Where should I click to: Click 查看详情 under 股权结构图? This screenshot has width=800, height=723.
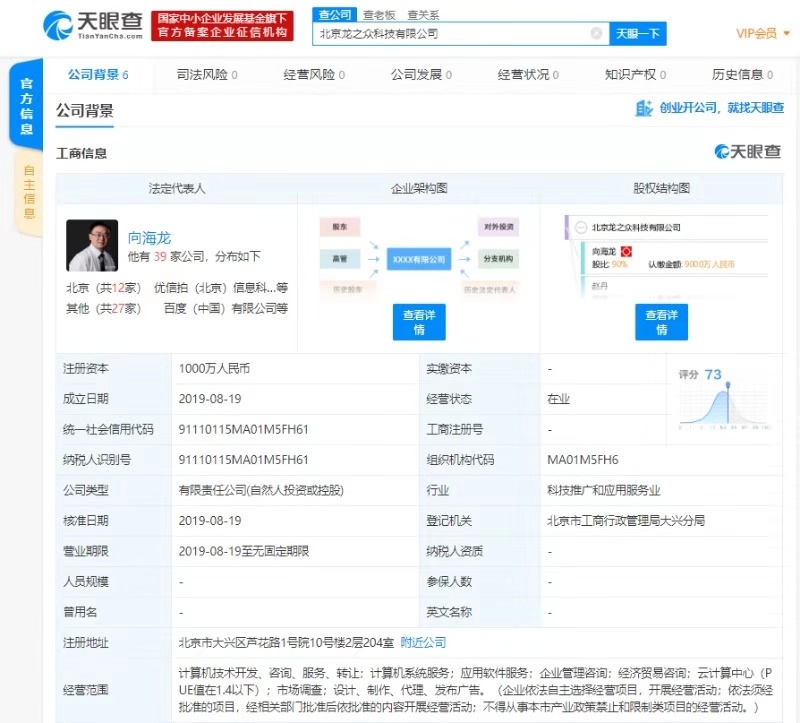click(x=661, y=322)
